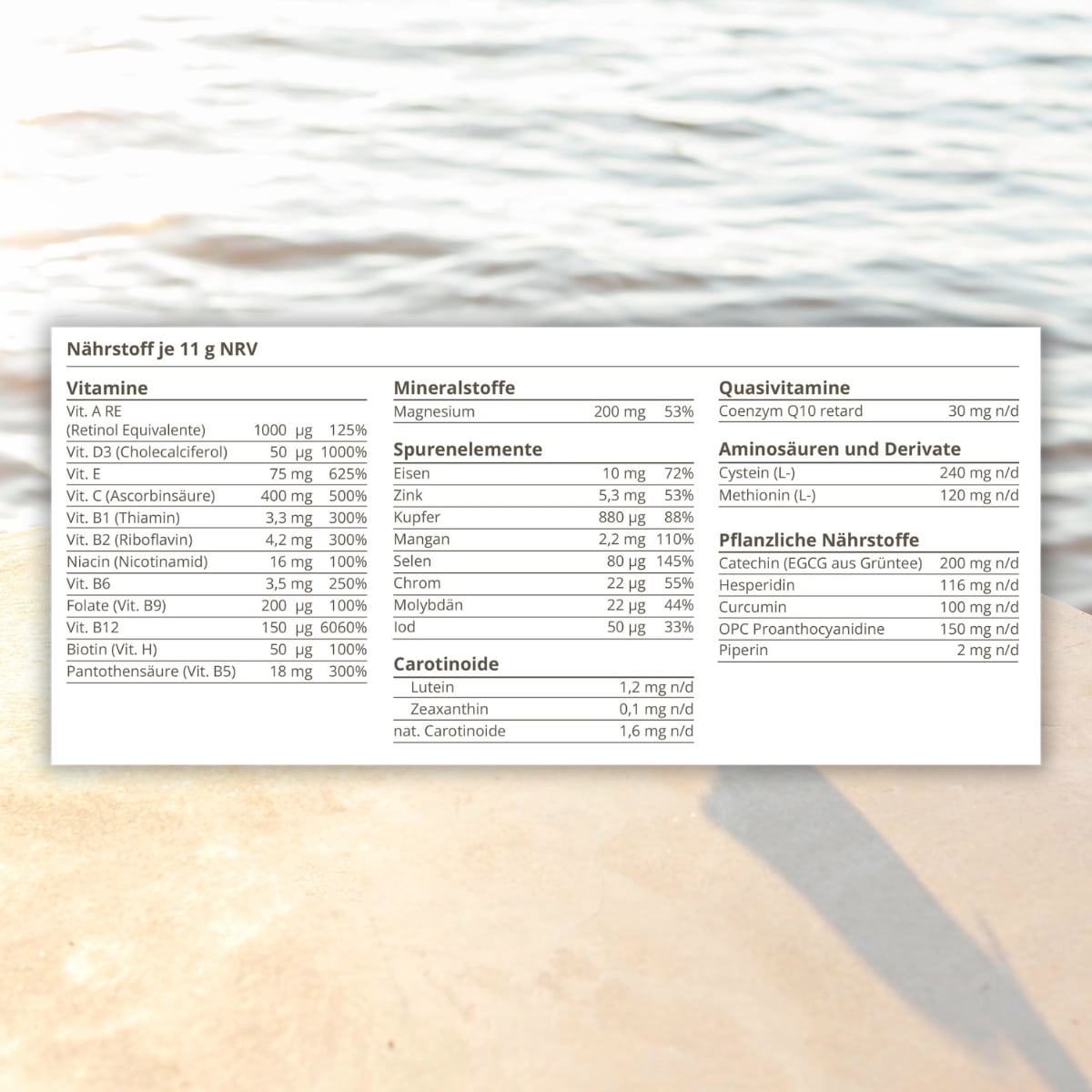Click the 'Hesperidin' row label
Viewport: 1092px width, 1092px height.
757,585
